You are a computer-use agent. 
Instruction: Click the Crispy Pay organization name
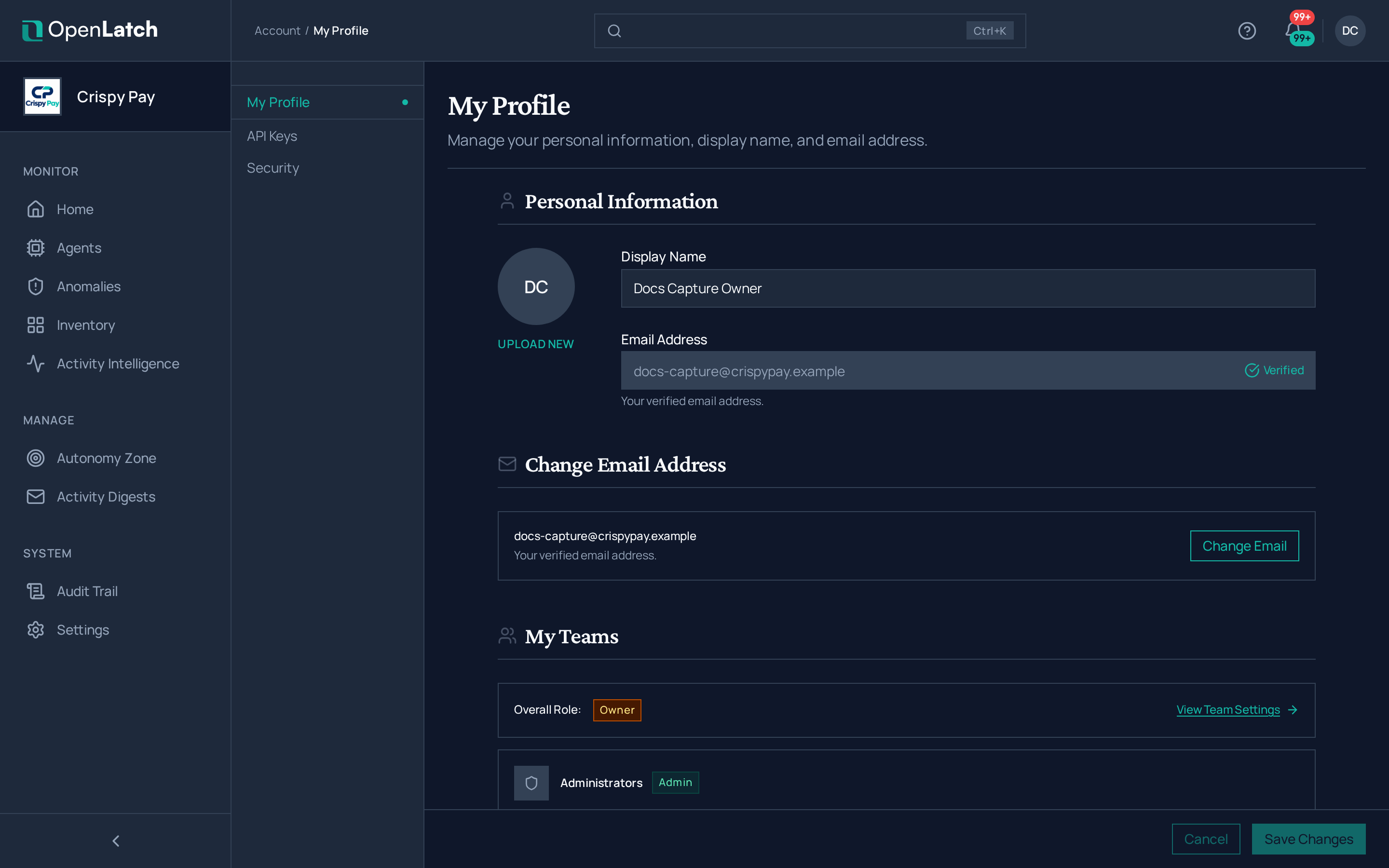(116, 96)
